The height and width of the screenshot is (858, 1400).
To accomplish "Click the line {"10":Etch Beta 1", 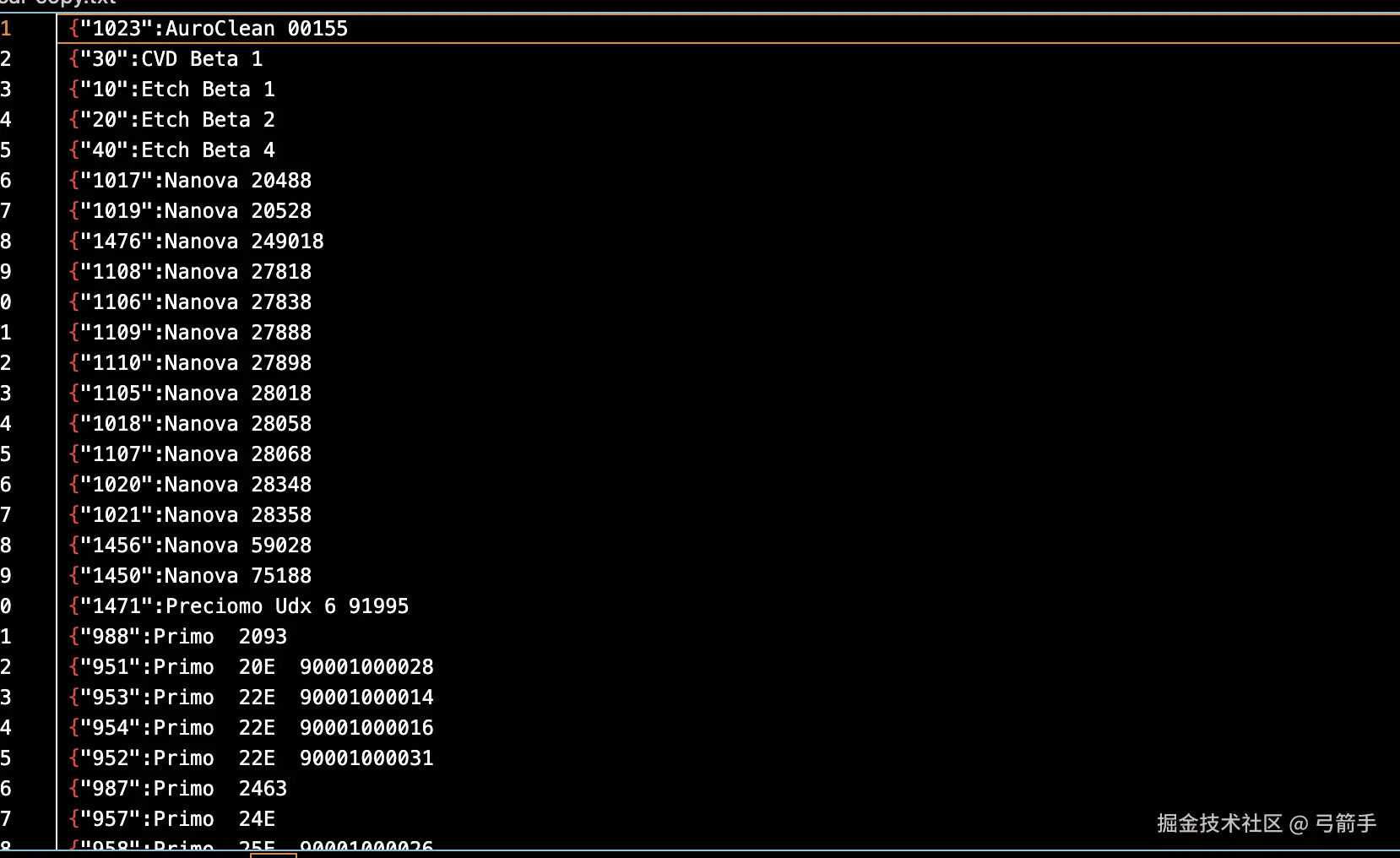I will pos(172,90).
